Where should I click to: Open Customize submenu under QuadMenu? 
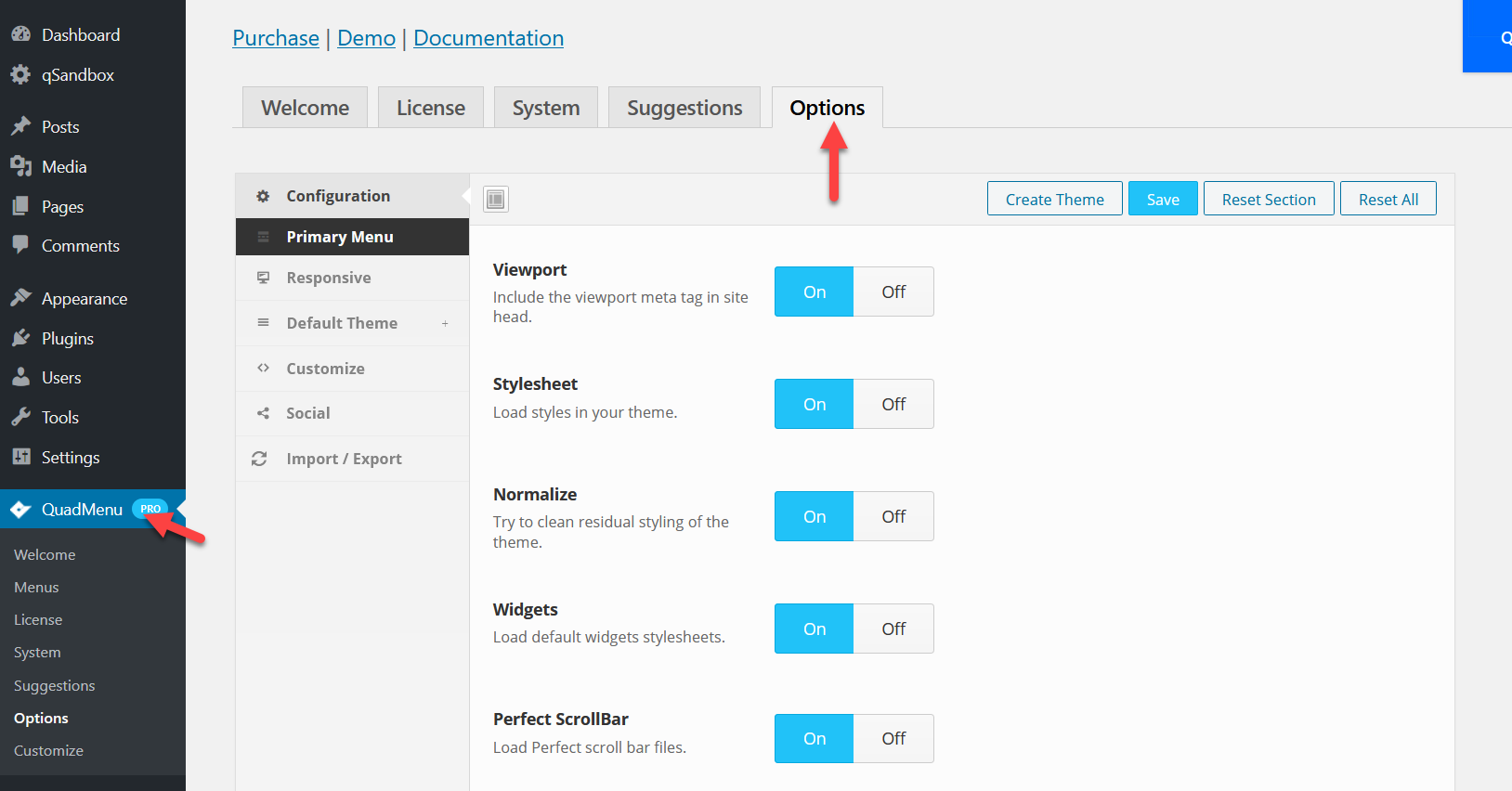pyautogui.click(x=48, y=750)
